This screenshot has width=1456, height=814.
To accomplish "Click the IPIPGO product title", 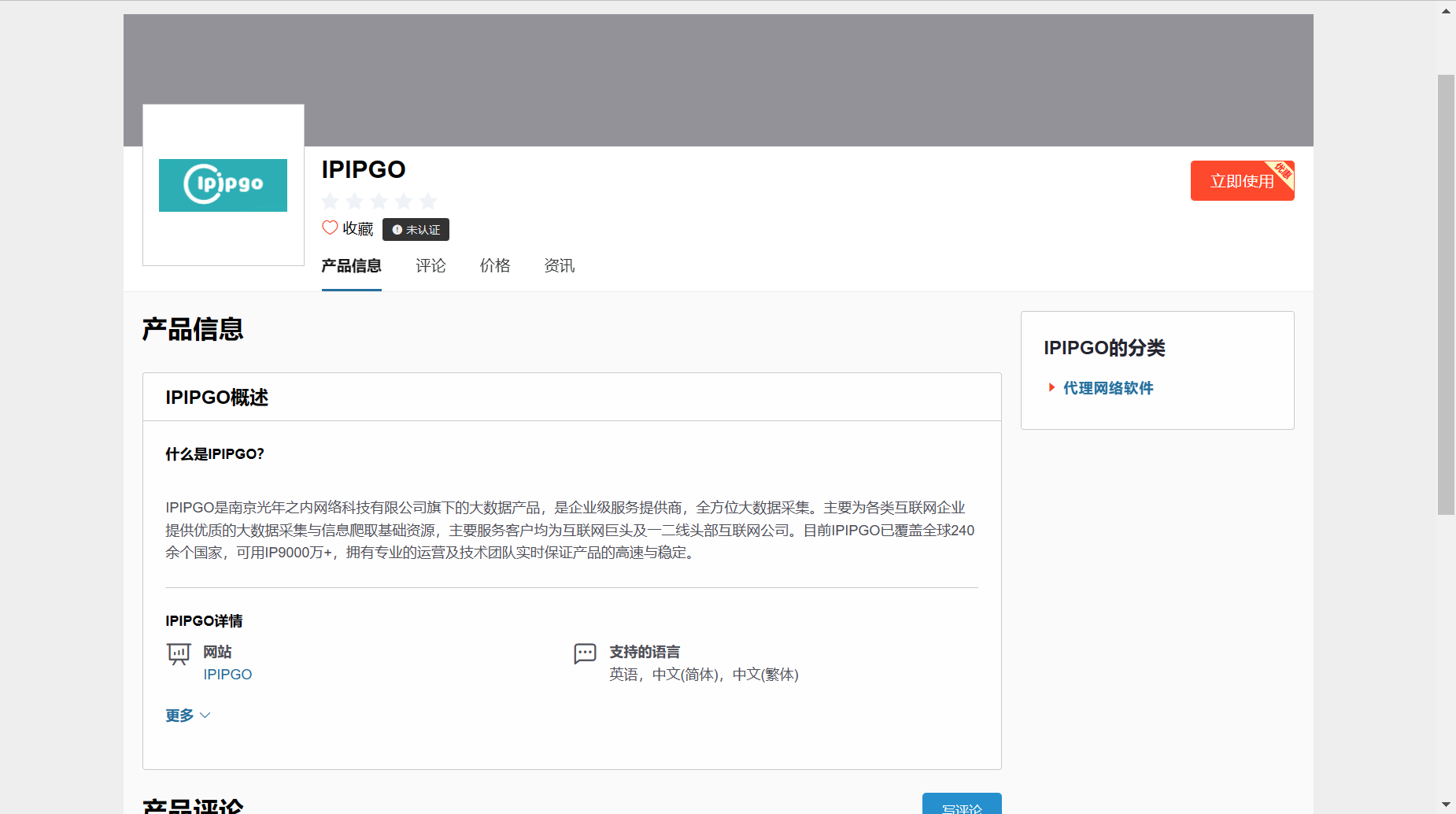I will tap(364, 169).
